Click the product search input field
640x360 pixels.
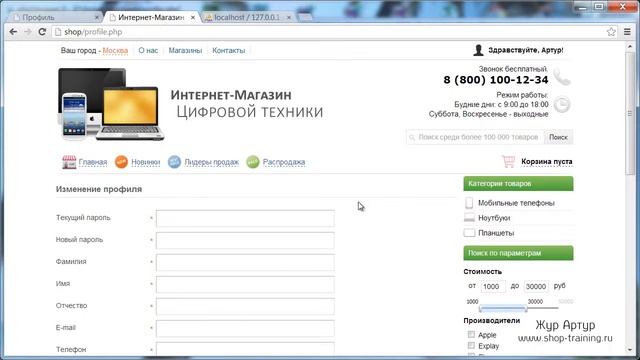[475, 137]
